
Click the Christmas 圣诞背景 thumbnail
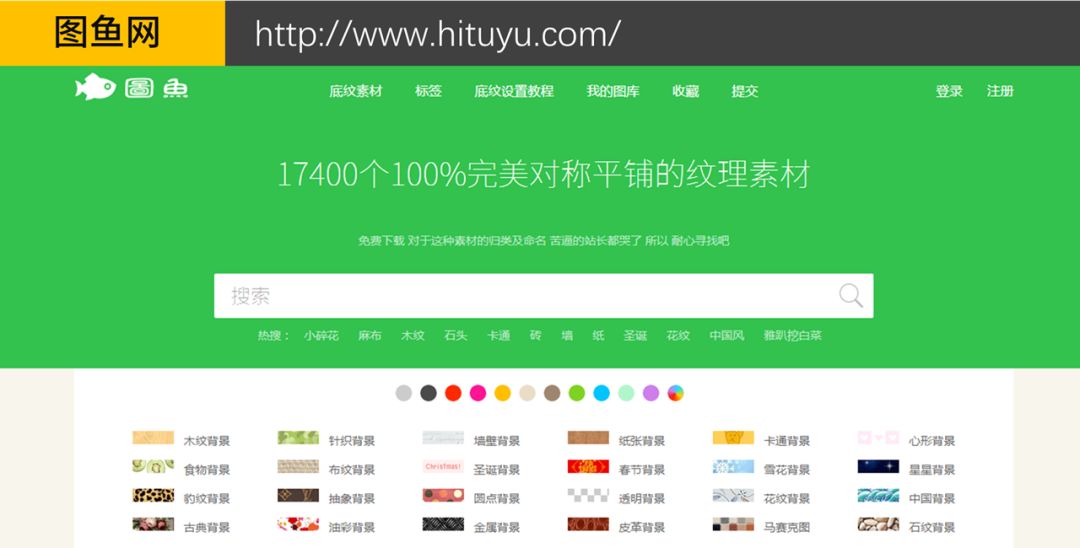click(x=443, y=467)
